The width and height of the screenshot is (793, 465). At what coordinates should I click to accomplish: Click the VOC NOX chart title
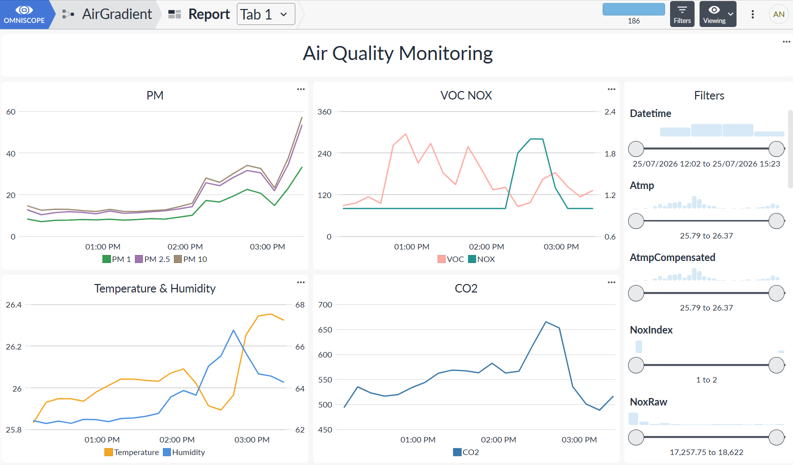[466, 96]
